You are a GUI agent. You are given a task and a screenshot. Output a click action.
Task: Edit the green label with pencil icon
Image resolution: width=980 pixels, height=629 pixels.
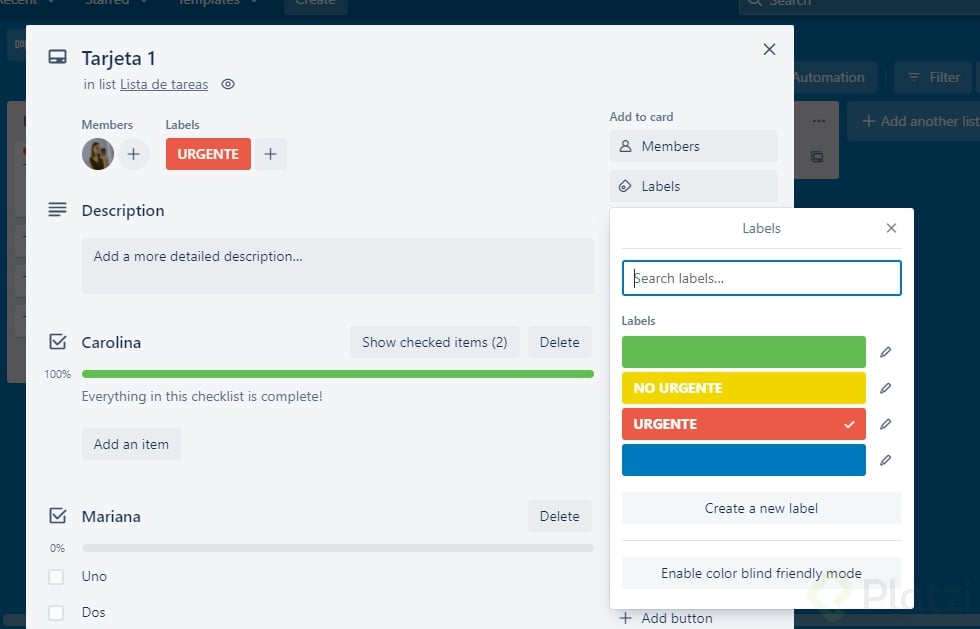pyautogui.click(x=885, y=352)
